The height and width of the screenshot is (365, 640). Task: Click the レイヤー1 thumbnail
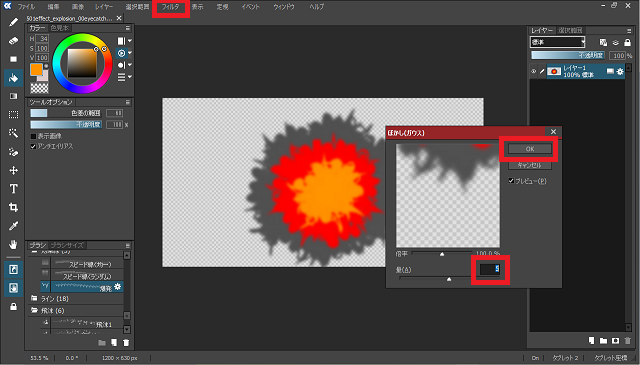(554, 71)
